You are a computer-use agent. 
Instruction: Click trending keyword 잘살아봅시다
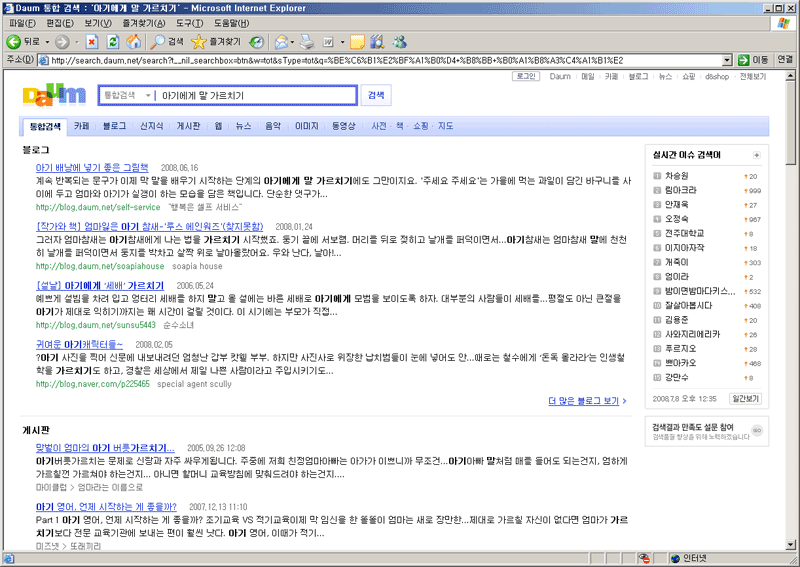[x=688, y=305]
